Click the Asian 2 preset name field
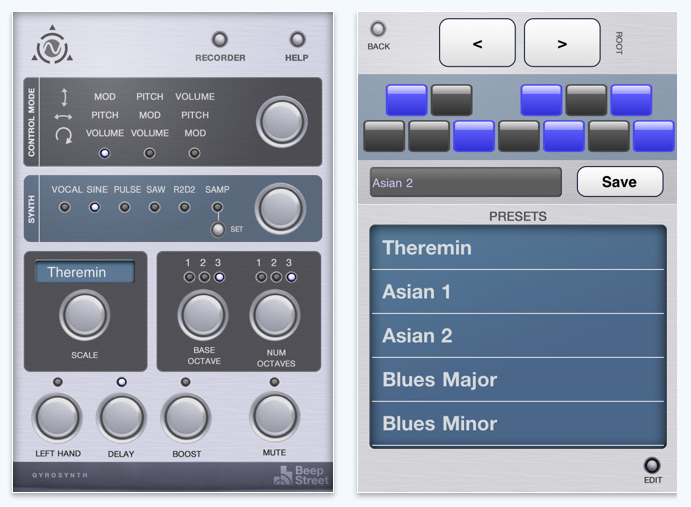The image size is (691, 507). (x=465, y=183)
